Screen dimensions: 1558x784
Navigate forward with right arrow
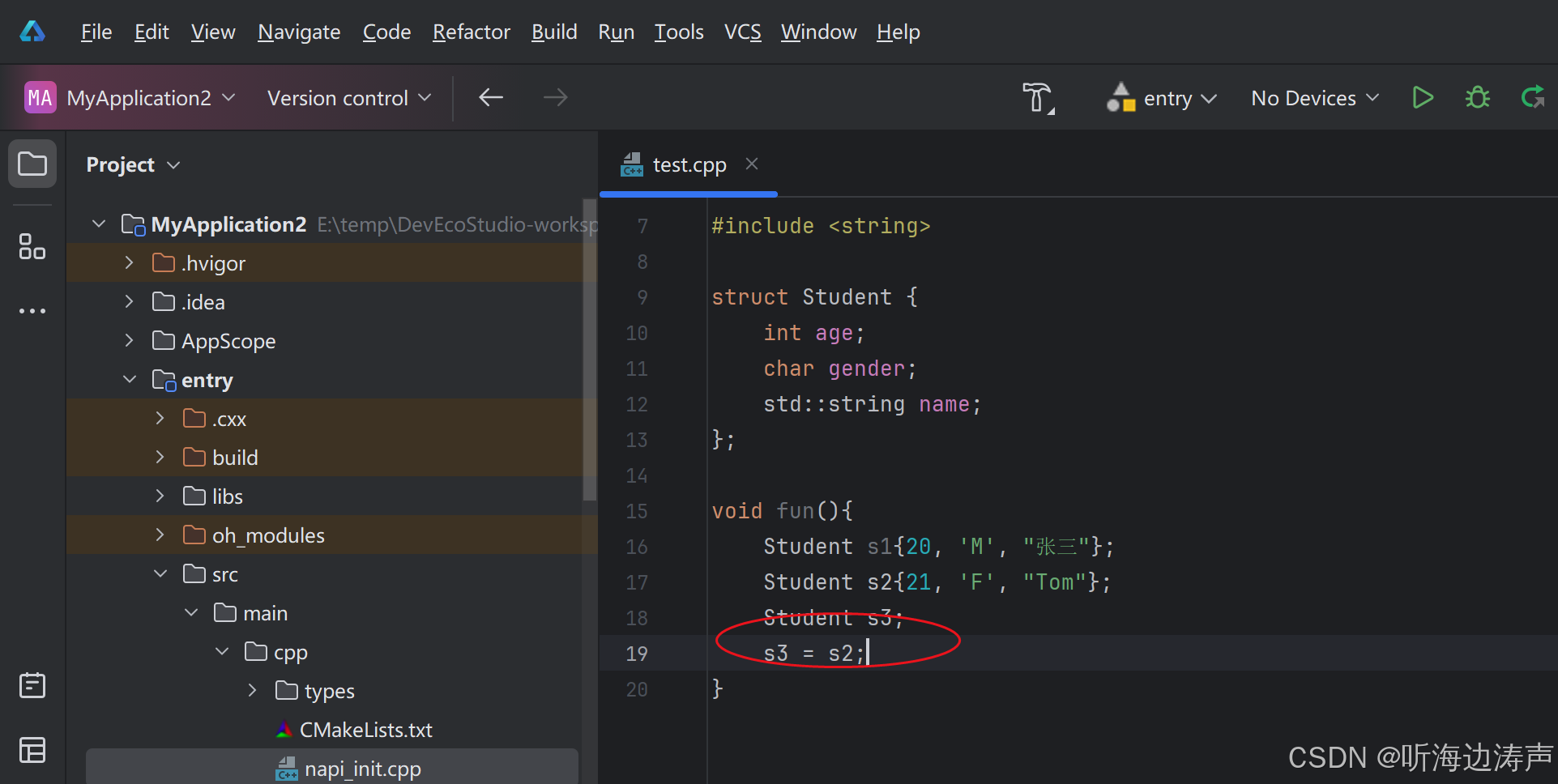pos(556,98)
